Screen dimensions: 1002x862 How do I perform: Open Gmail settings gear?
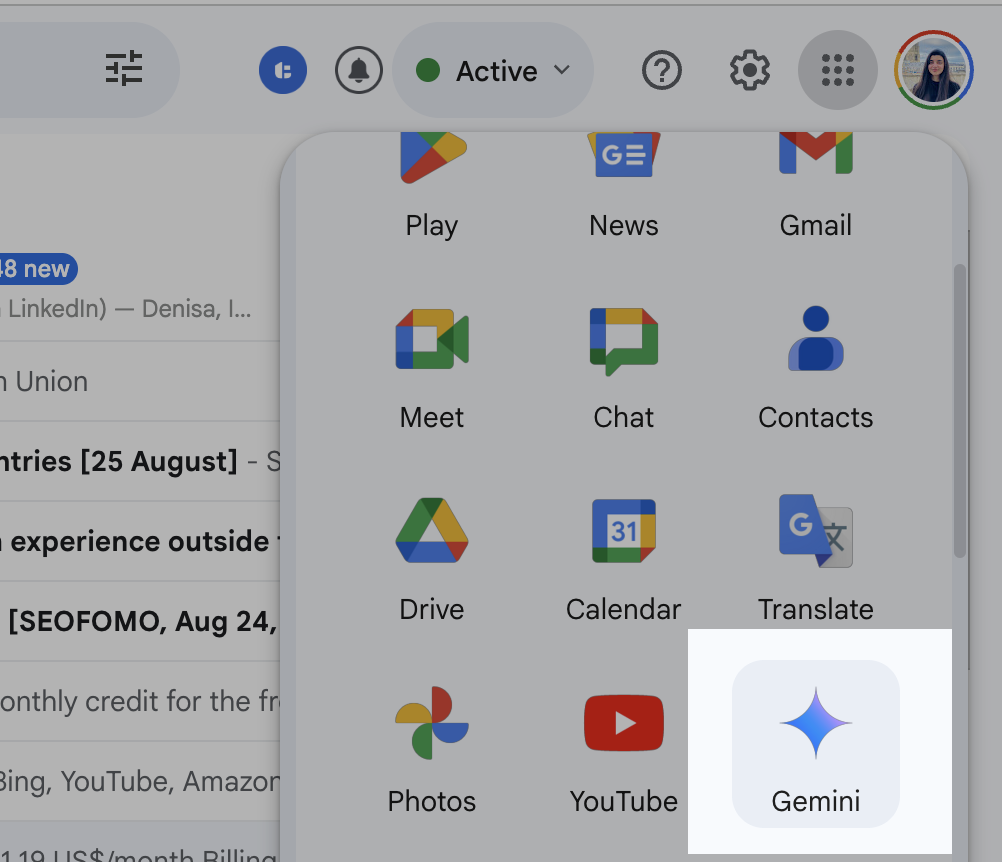[750, 70]
